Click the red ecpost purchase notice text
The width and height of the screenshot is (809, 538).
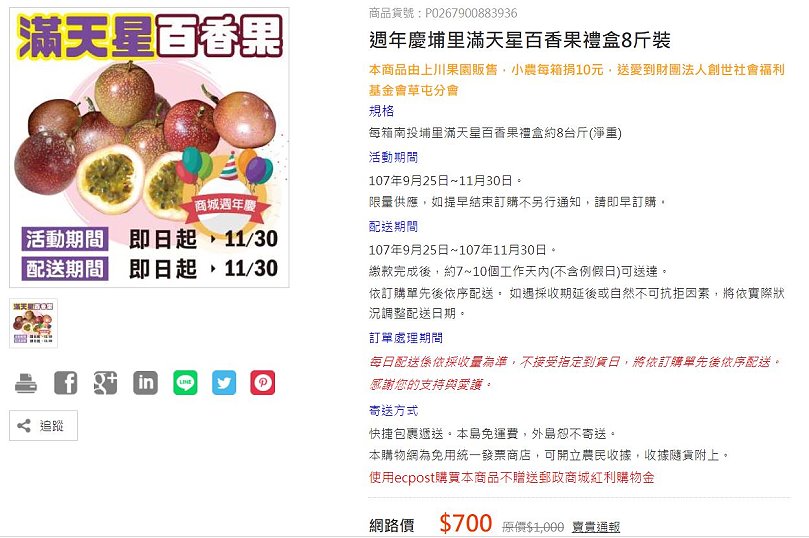(x=511, y=478)
